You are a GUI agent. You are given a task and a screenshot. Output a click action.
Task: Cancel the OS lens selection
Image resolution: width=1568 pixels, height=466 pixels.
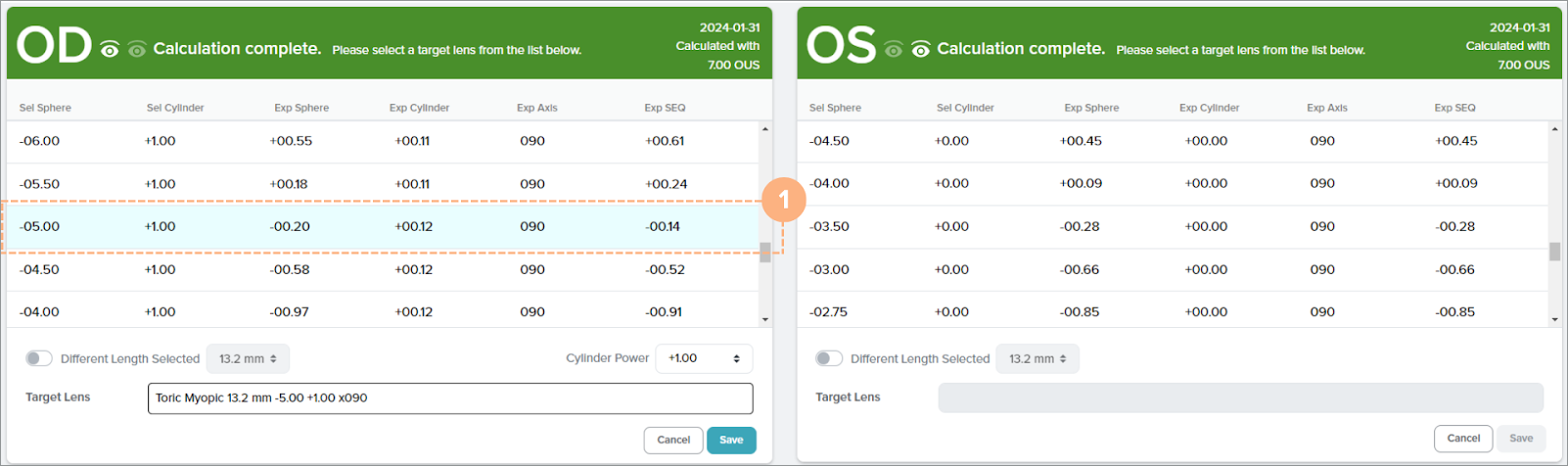1462,439
